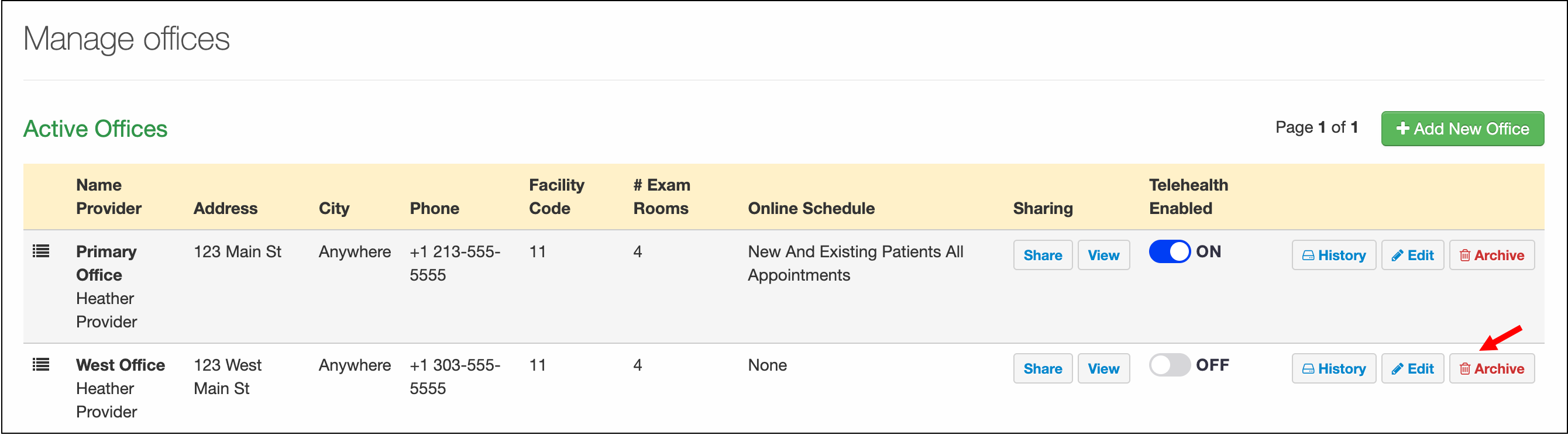
Task: Enable telehealth for West Office
Action: click(x=1170, y=365)
